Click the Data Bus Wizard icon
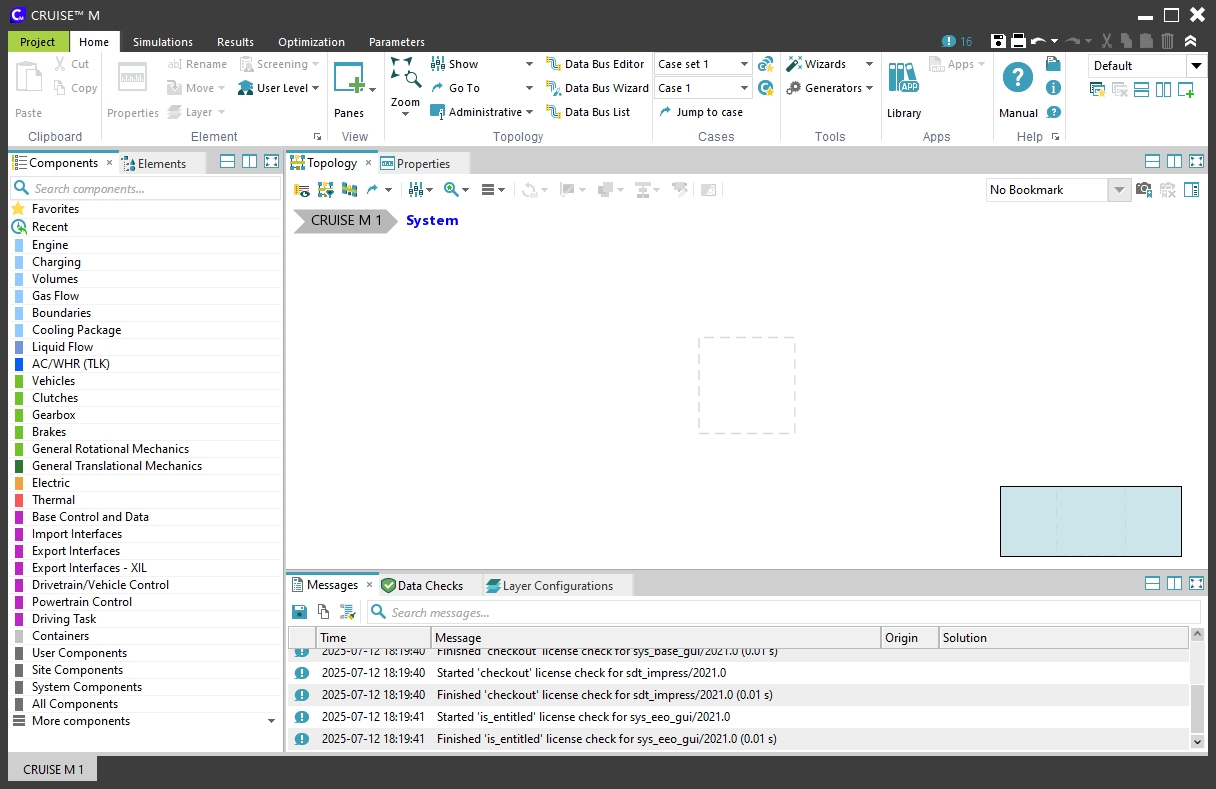This screenshot has width=1216, height=789. coord(554,88)
